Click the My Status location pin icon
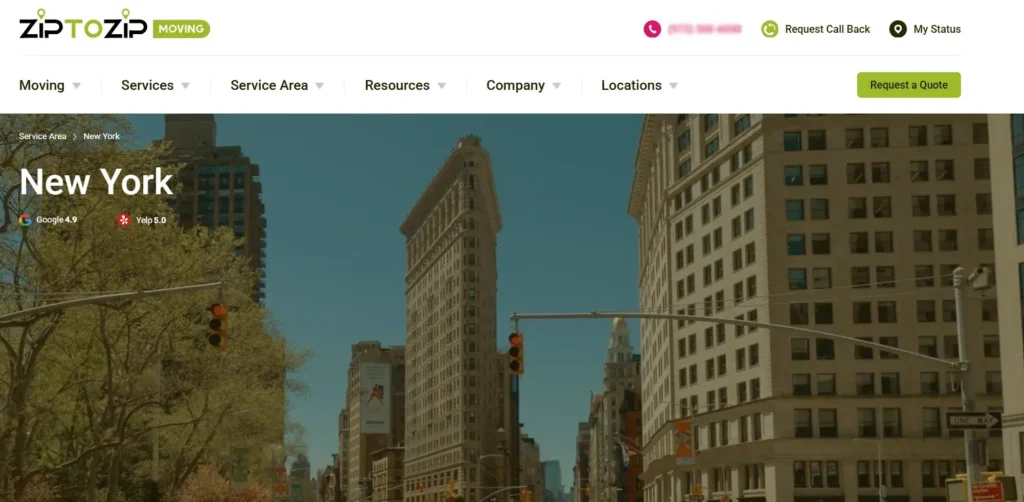Viewport: 1024px width, 502px height. [x=898, y=29]
